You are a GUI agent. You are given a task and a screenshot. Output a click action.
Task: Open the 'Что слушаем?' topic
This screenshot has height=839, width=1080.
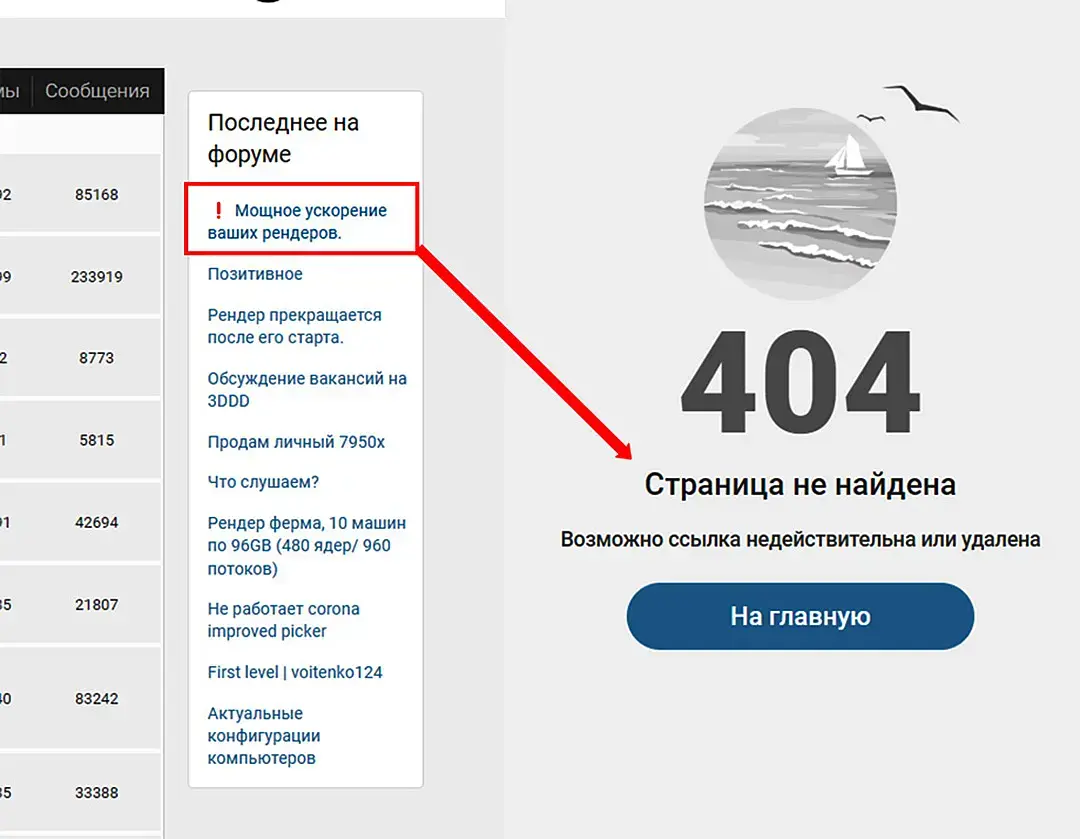263,482
